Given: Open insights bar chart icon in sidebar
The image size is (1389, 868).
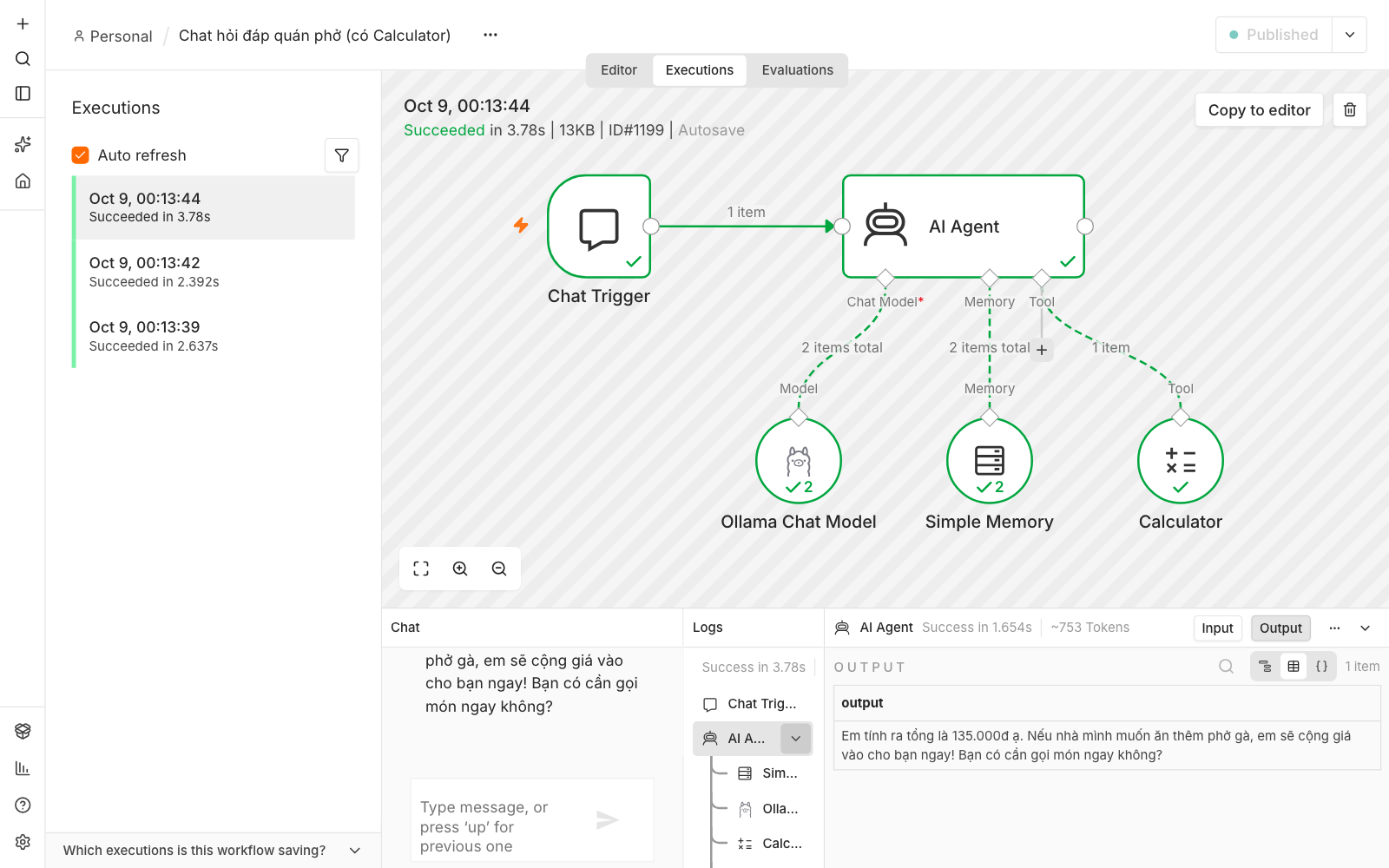Looking at the screenshot, I should [x=23, y=768].
